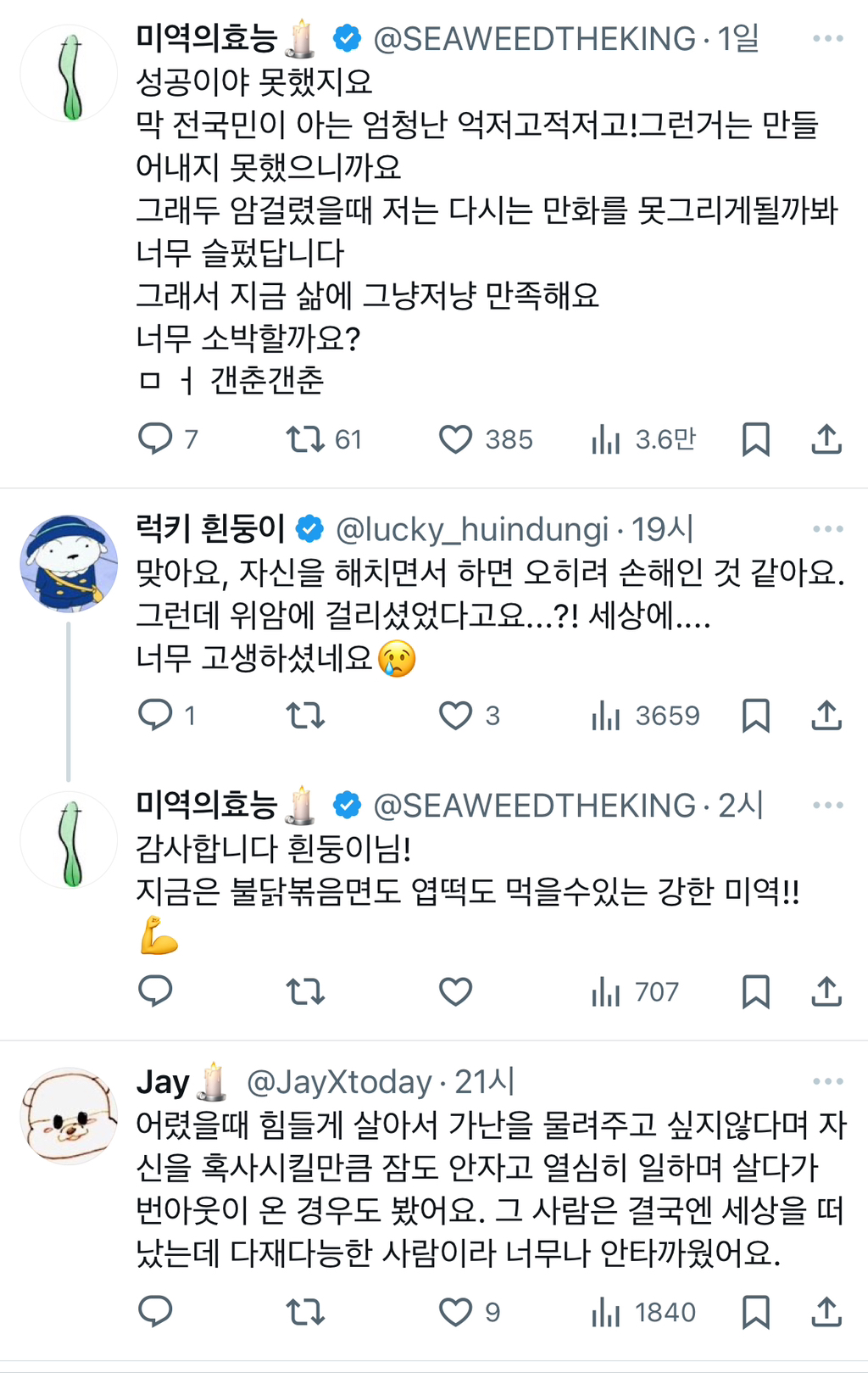
Task: Like the tweet with 385 likes
Action: [455, 439]
